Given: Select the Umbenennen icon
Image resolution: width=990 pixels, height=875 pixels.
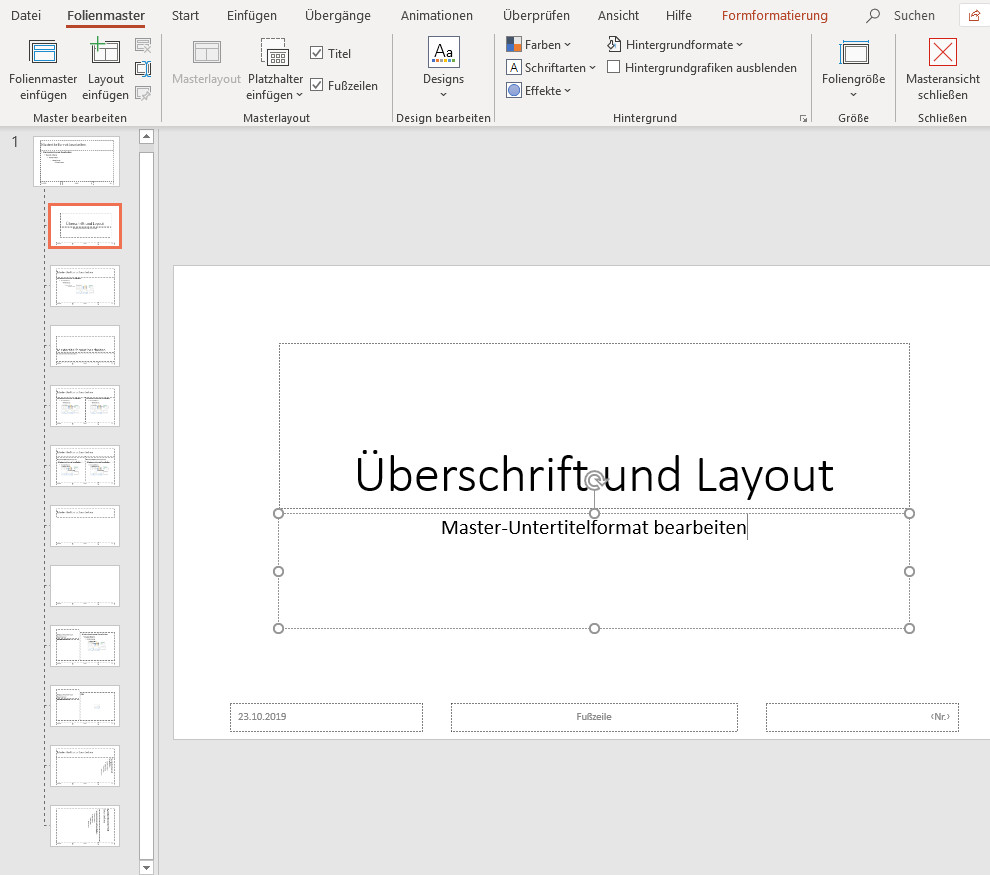Looking at the screenshot, I should click(x=143, y=68).
